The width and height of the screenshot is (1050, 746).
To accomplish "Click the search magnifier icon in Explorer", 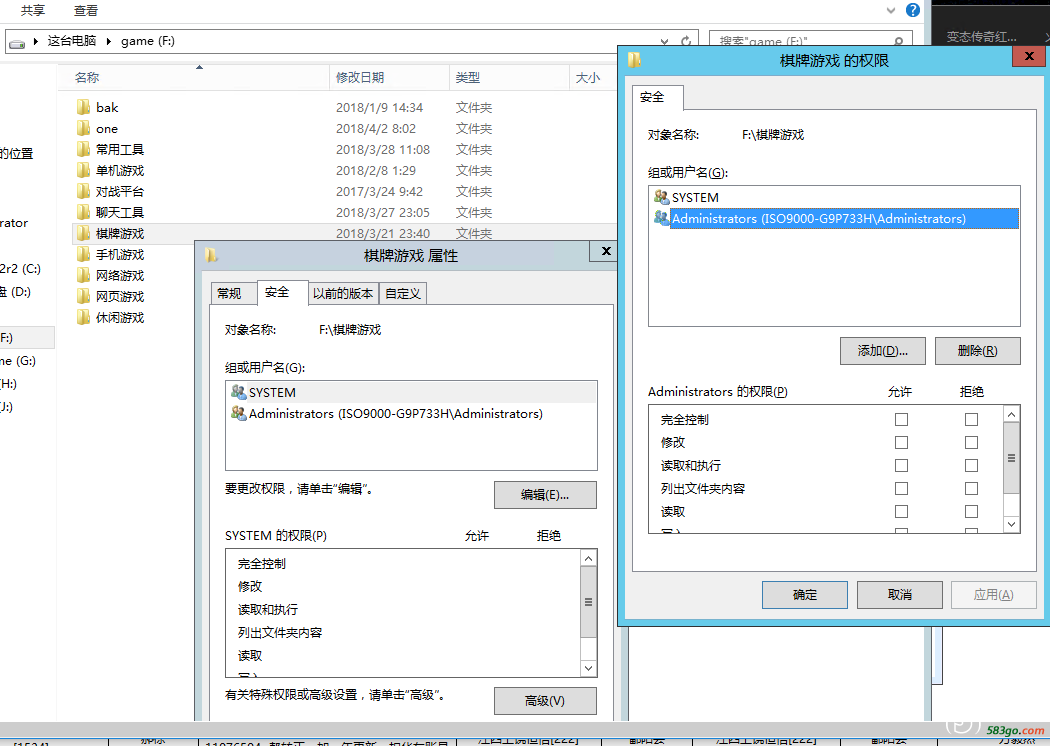I will pyautogui.click(x=899, y=42).
